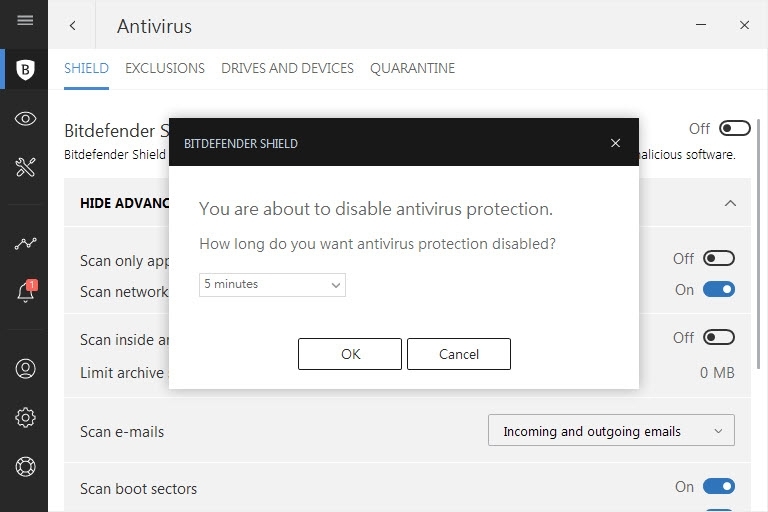Close the Bitdefender Shield dialog

tap(615, 143)
